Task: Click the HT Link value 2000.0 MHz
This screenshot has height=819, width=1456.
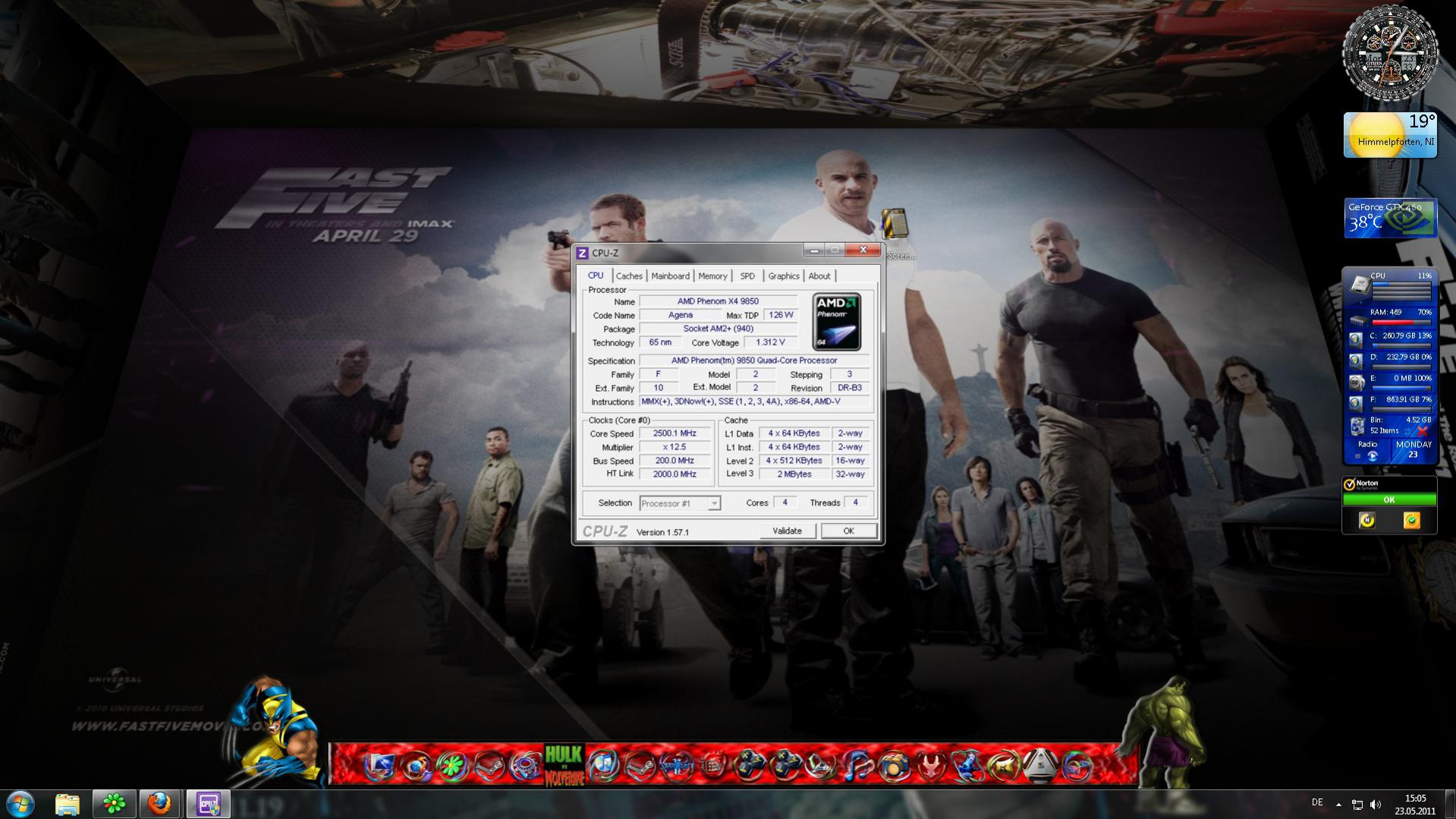Action: tap(675, 474)
